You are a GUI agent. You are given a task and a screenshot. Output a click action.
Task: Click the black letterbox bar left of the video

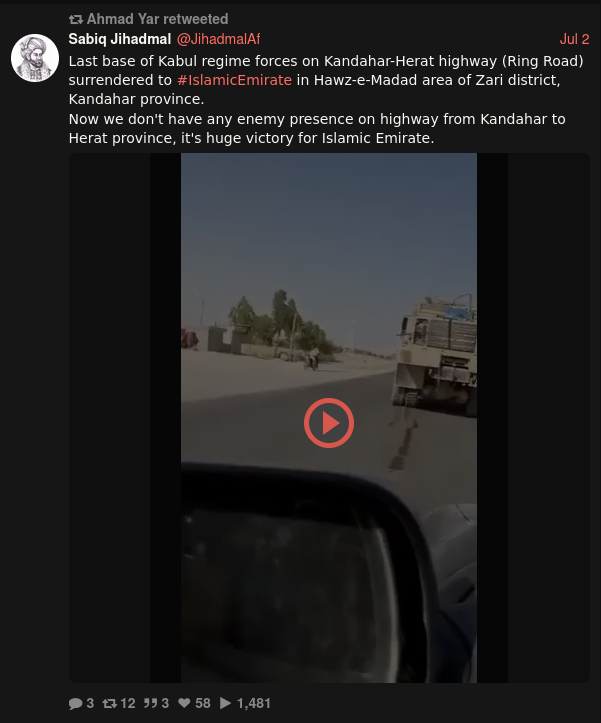tap(165, 418)
